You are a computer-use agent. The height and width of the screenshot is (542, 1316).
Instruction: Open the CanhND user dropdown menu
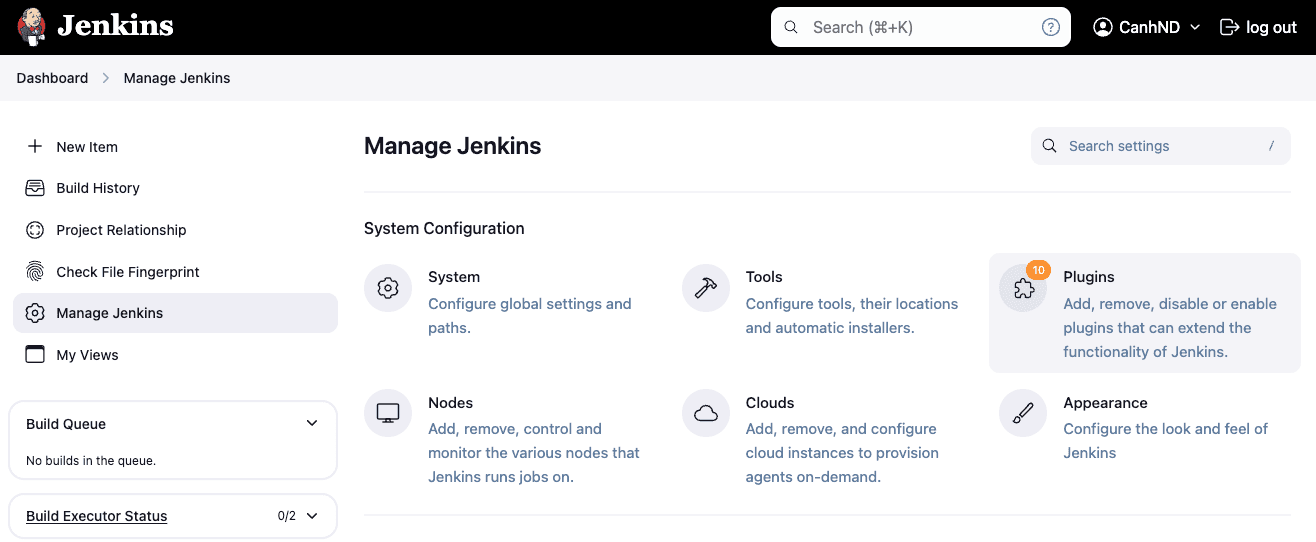tap(1147, 27)
